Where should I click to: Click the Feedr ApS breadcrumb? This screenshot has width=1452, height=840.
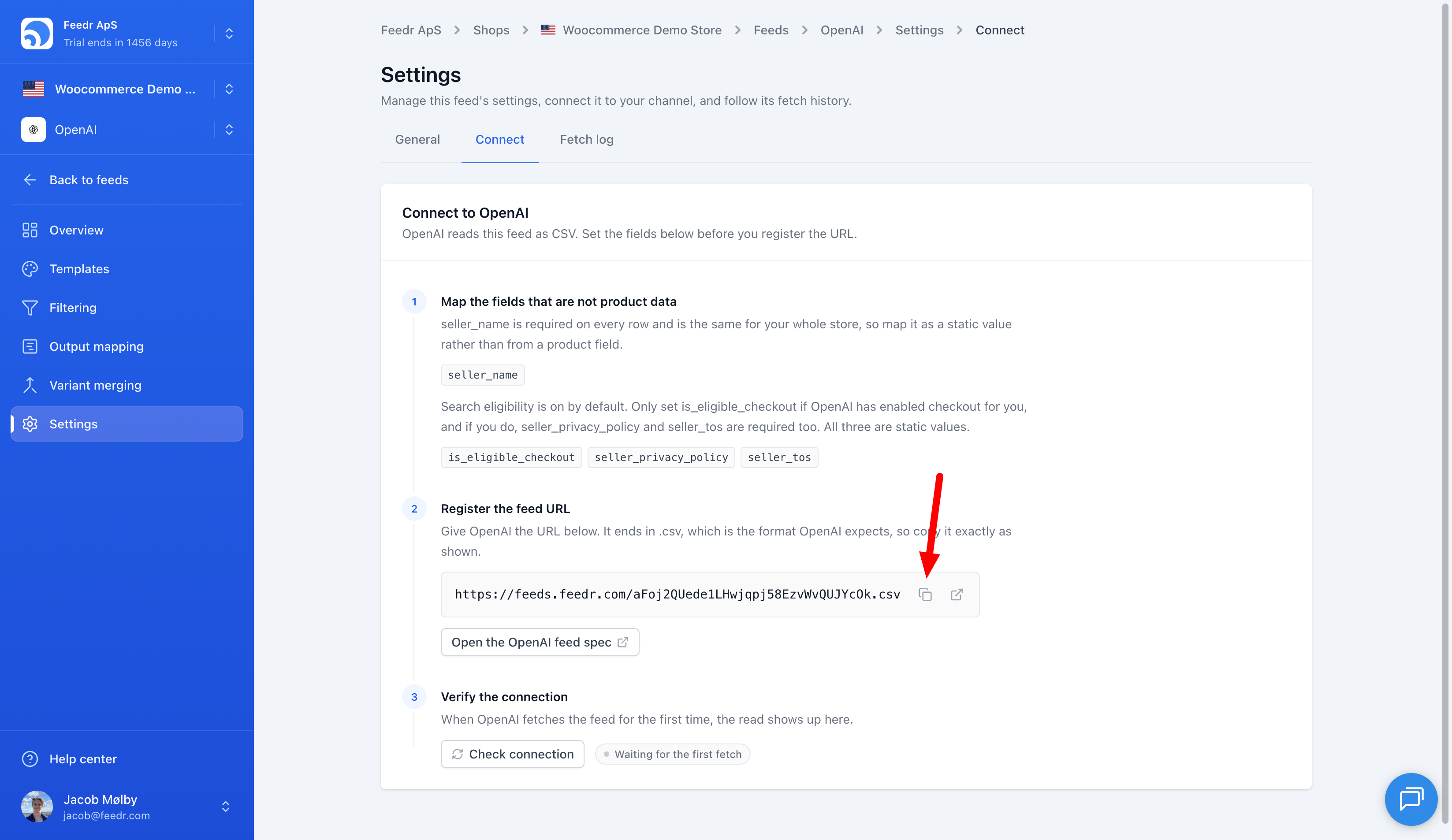pos(411,30)
